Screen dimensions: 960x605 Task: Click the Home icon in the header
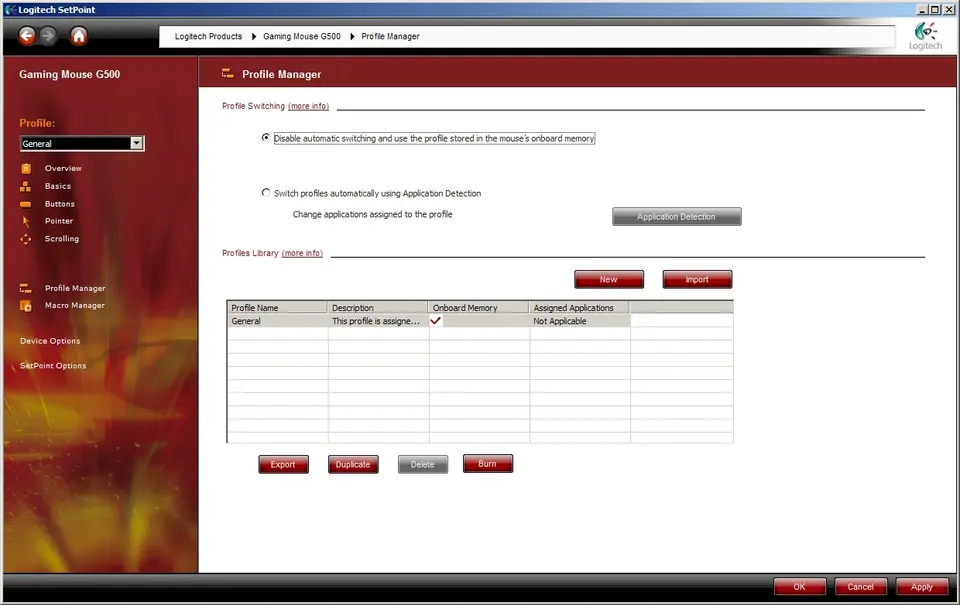pos(79,36)
